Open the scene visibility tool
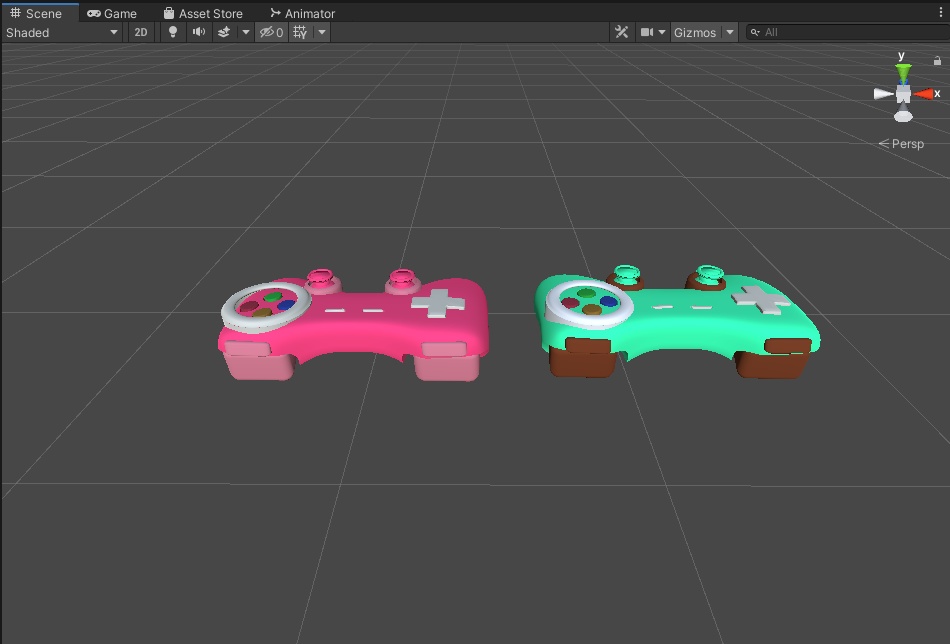This screenshot has width=950, height=644. [268, 32]
